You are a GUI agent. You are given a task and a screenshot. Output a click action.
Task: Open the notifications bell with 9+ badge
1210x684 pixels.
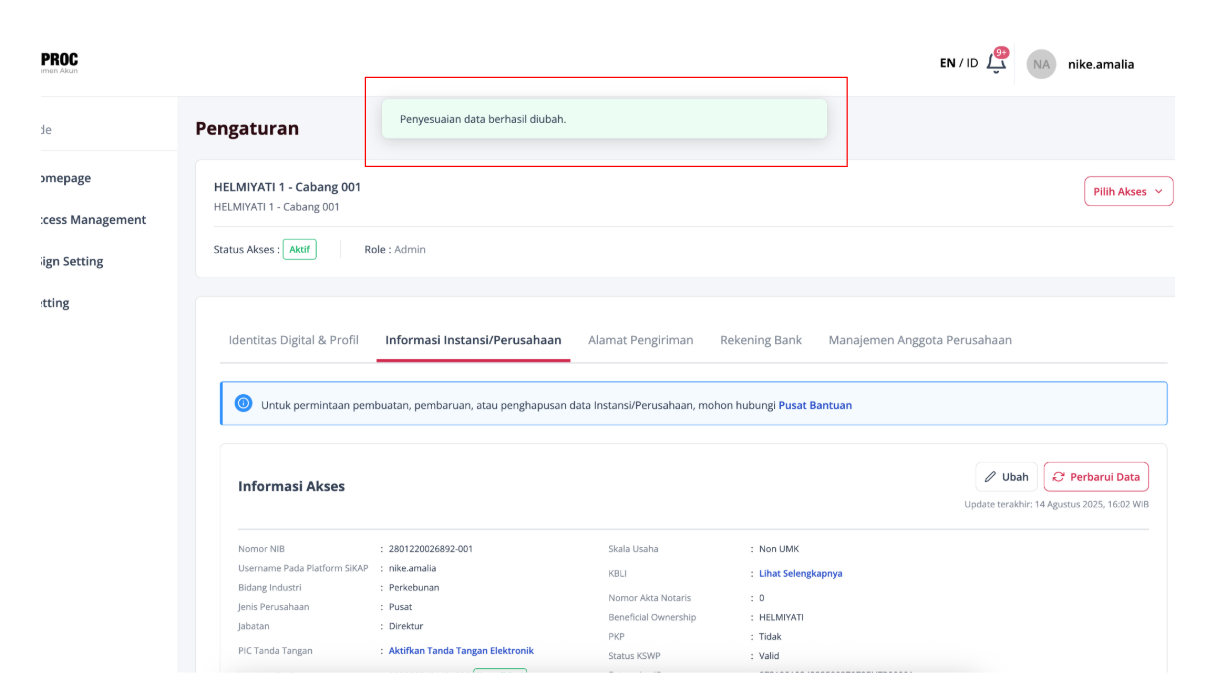click(996, 62)
